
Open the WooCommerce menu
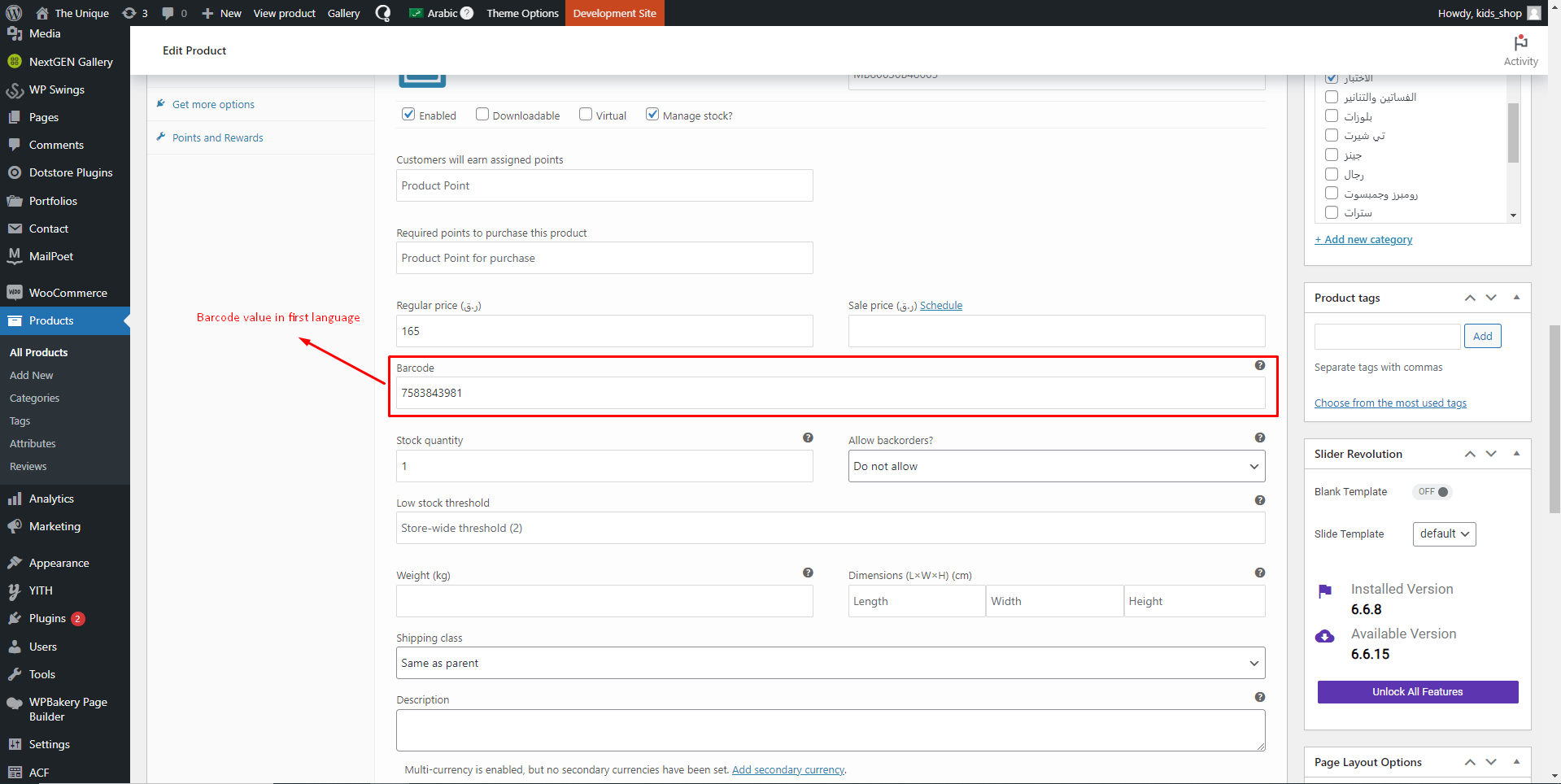coord(65,293)
